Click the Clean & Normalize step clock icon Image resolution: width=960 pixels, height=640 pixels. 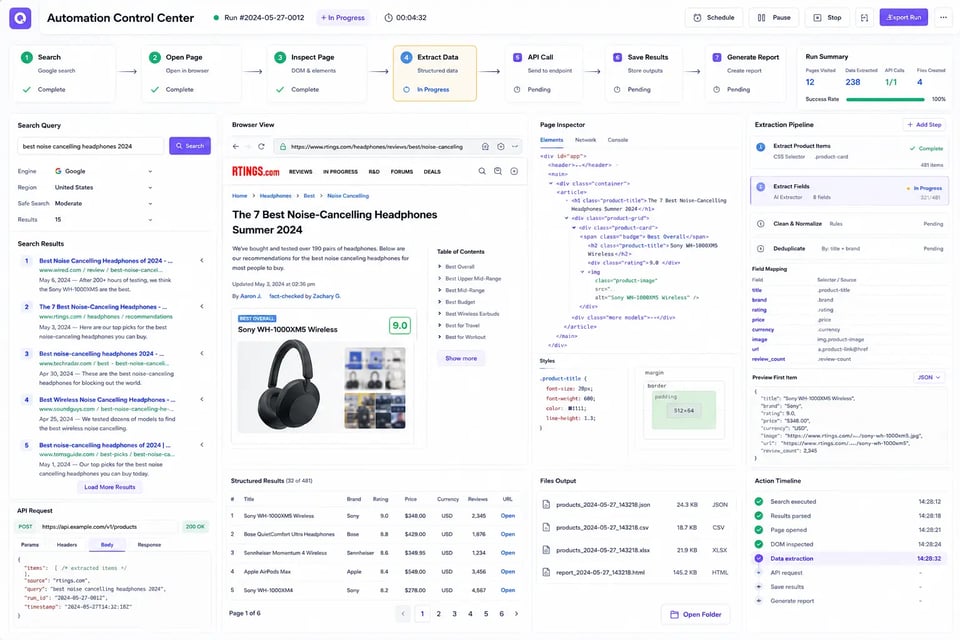[x=760, y=224]
